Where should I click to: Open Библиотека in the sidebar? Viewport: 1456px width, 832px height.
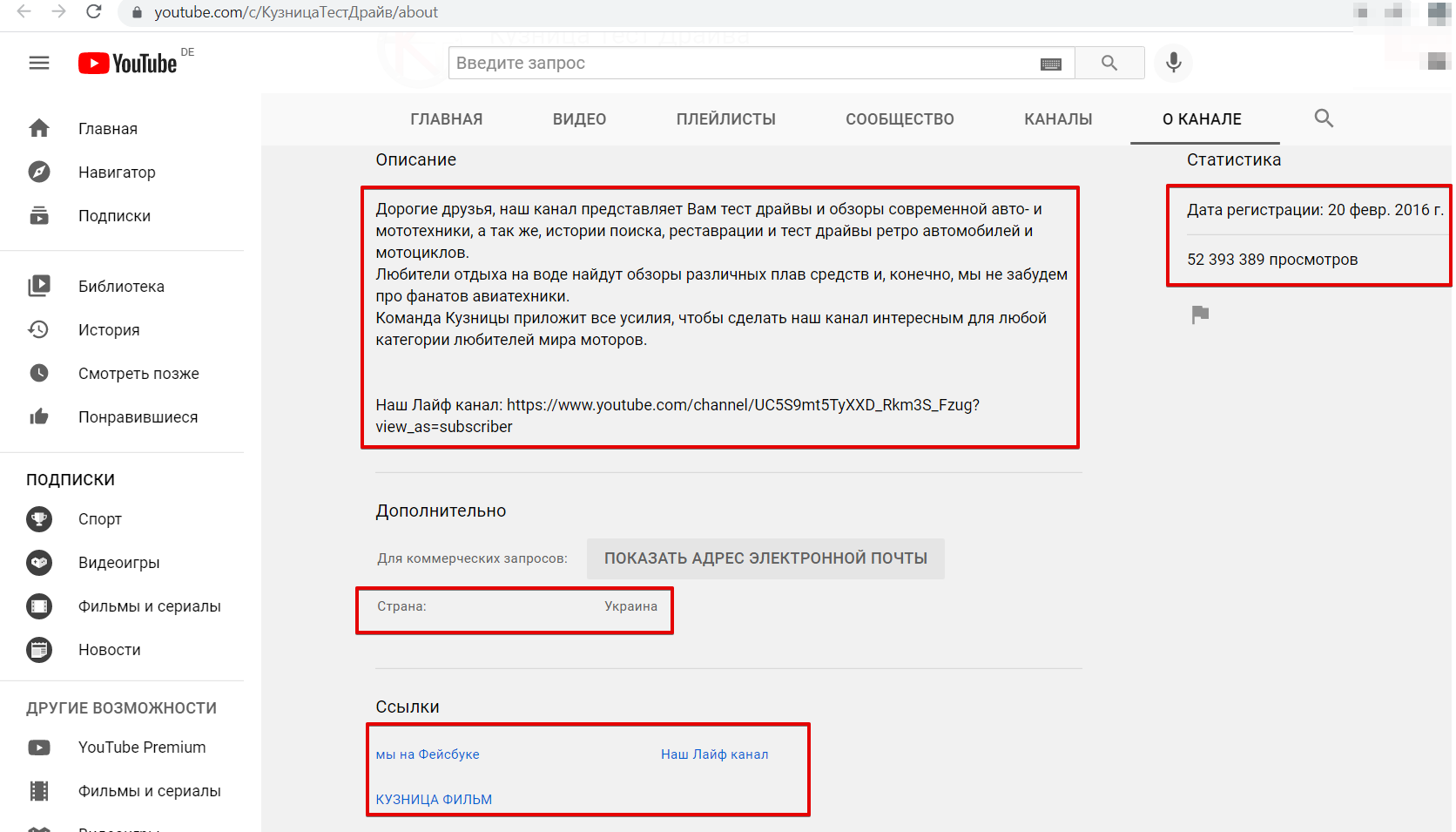[122, 287]
